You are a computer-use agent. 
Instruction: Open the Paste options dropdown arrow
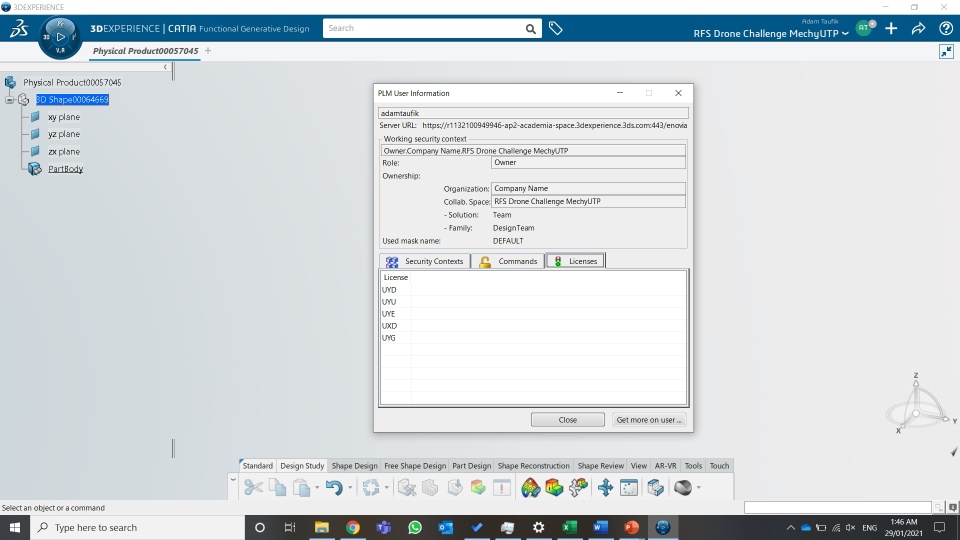317,488
